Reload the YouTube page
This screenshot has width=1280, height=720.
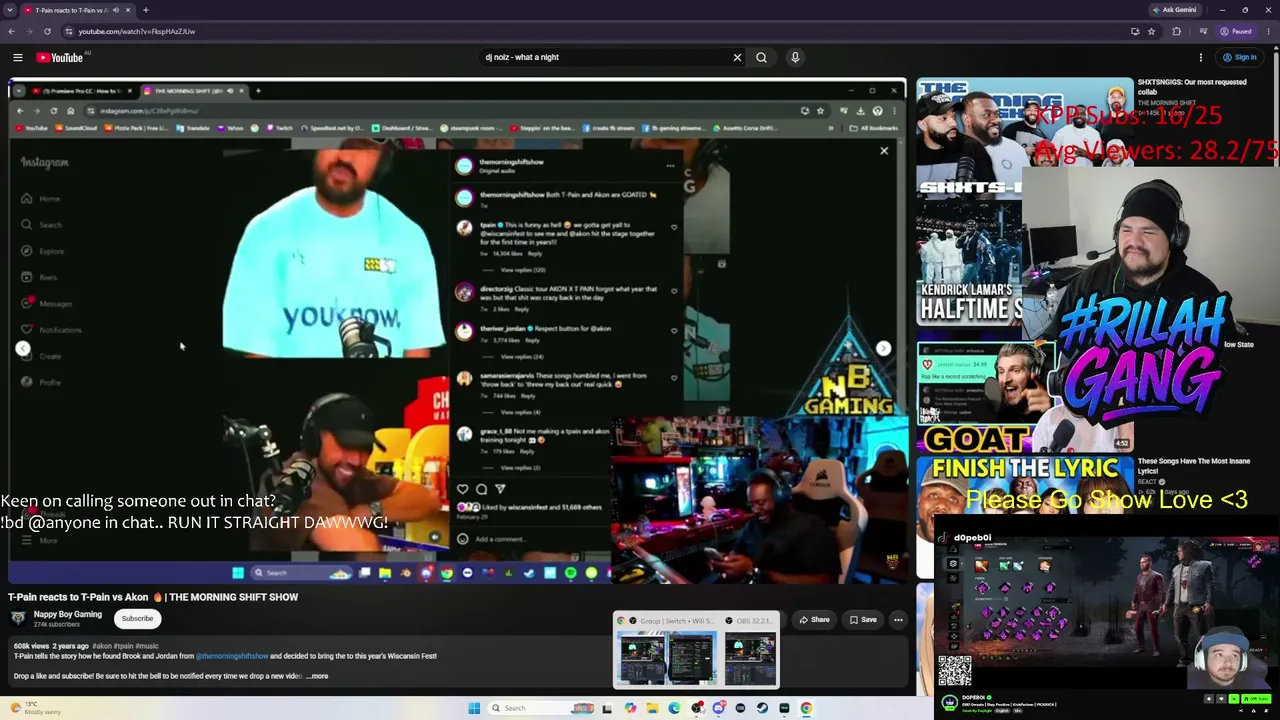[47, 31]
